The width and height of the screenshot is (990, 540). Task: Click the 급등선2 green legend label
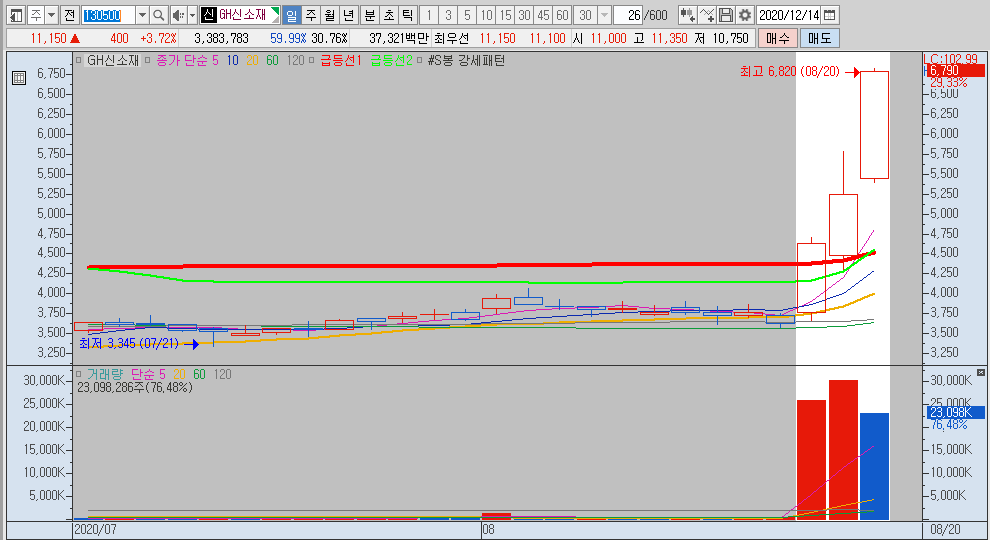[x=391, y=61]
